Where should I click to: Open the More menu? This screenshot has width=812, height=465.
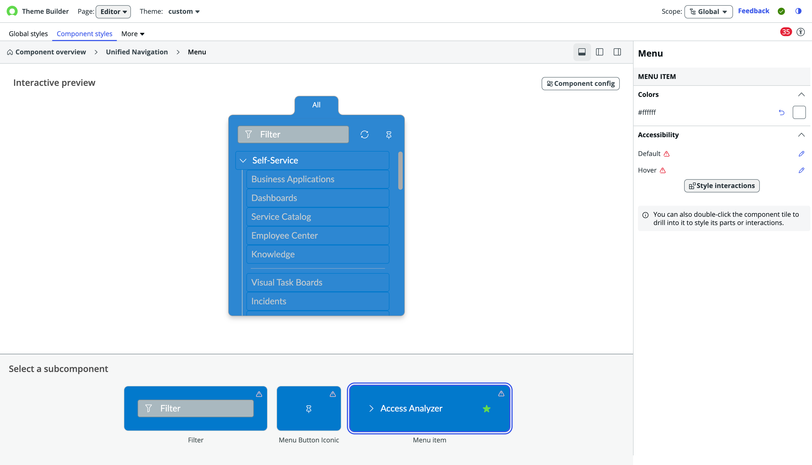tap(132, 34)
